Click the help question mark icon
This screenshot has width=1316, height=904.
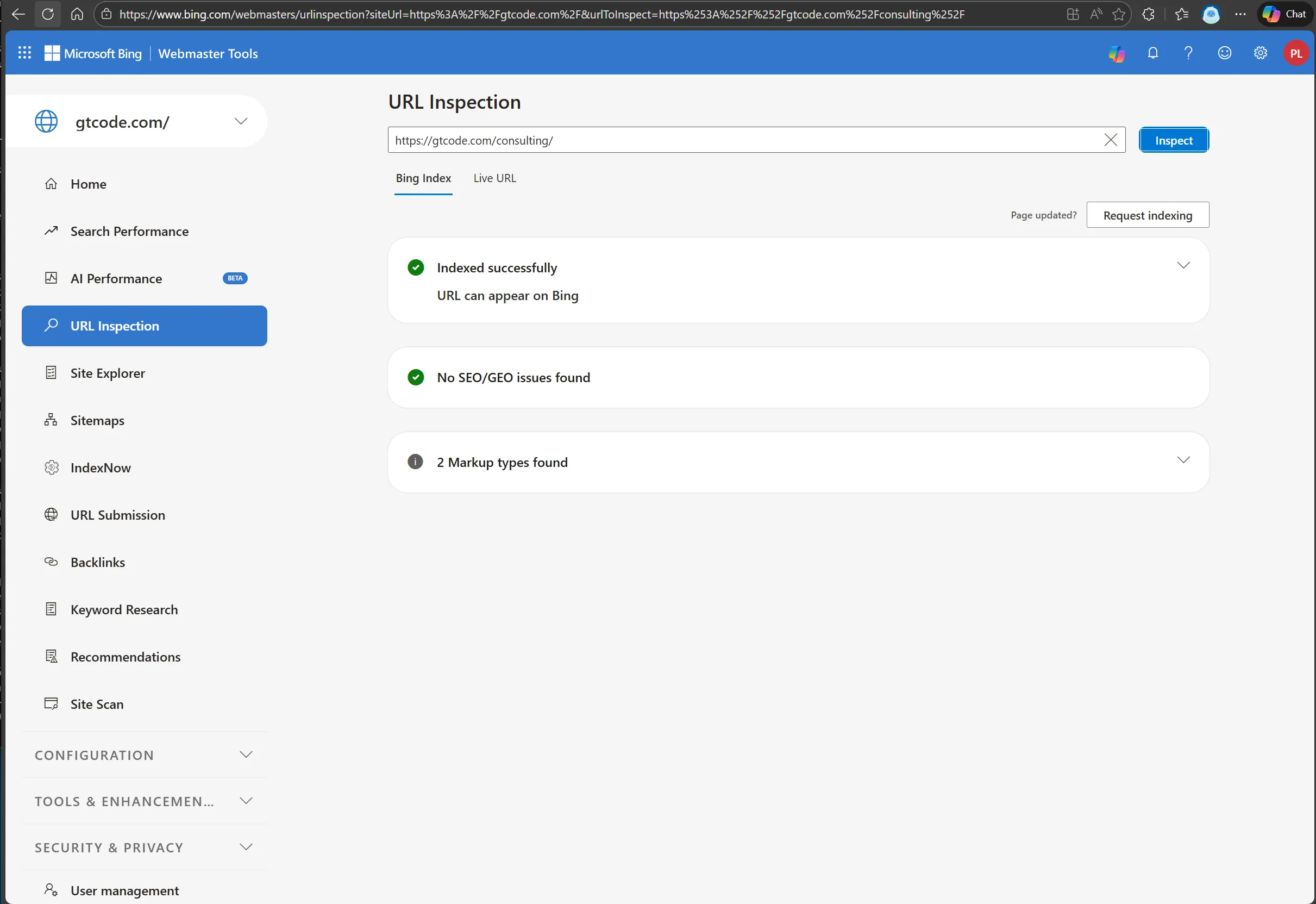pyautogui.click(x=1188, y=53)
